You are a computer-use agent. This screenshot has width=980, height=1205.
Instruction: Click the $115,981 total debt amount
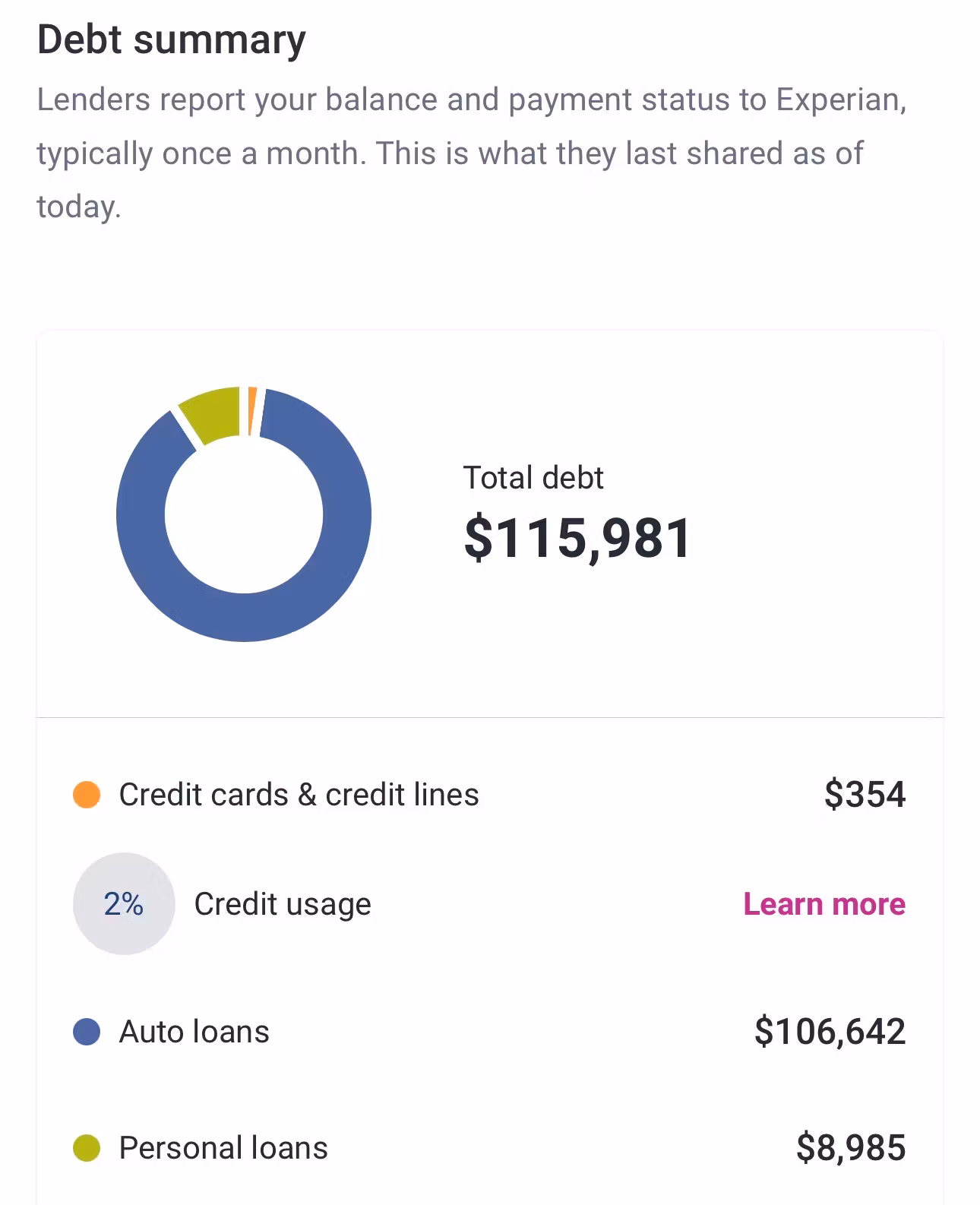tap(577, 538)
